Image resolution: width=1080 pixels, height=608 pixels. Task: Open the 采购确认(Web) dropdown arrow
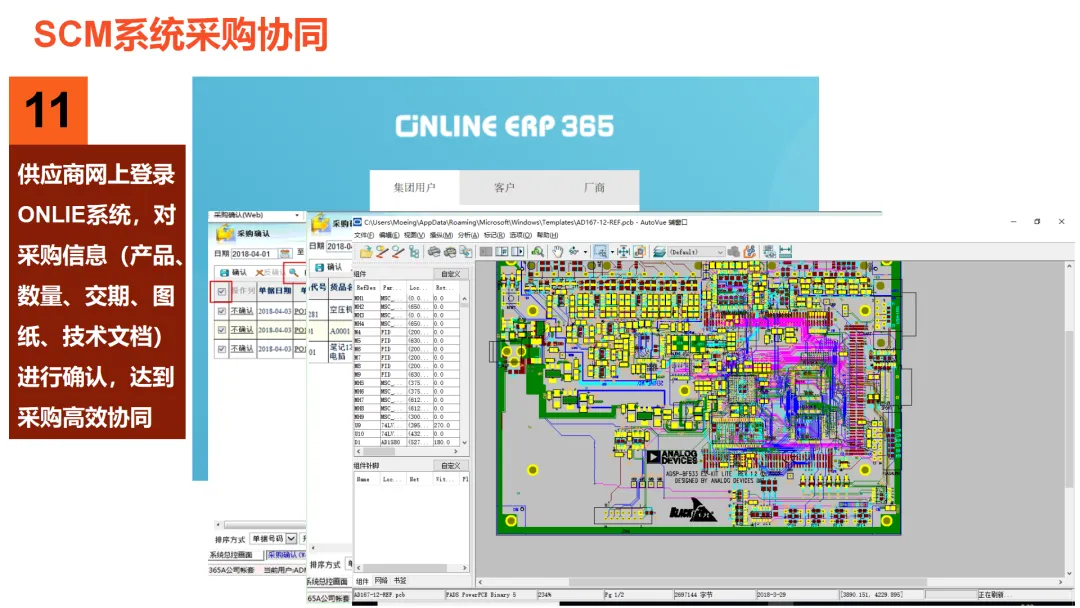pos(298,216)
